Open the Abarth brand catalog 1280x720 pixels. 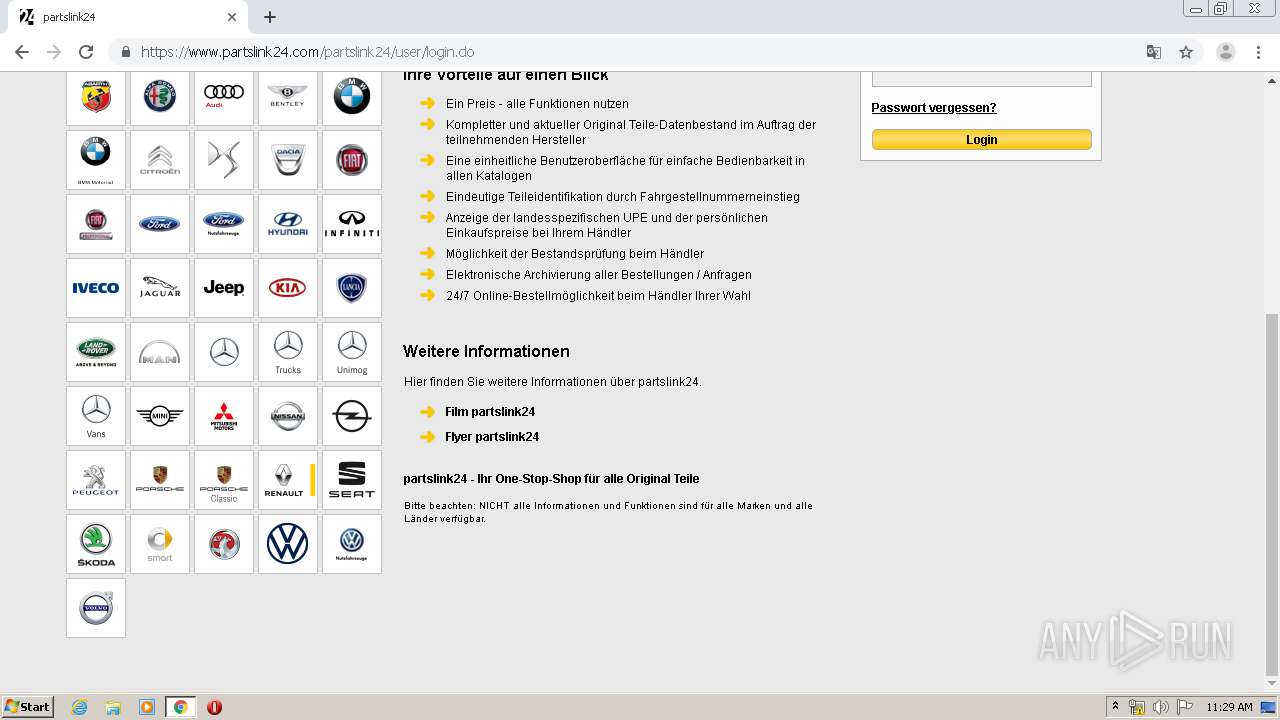pos(96,97)
